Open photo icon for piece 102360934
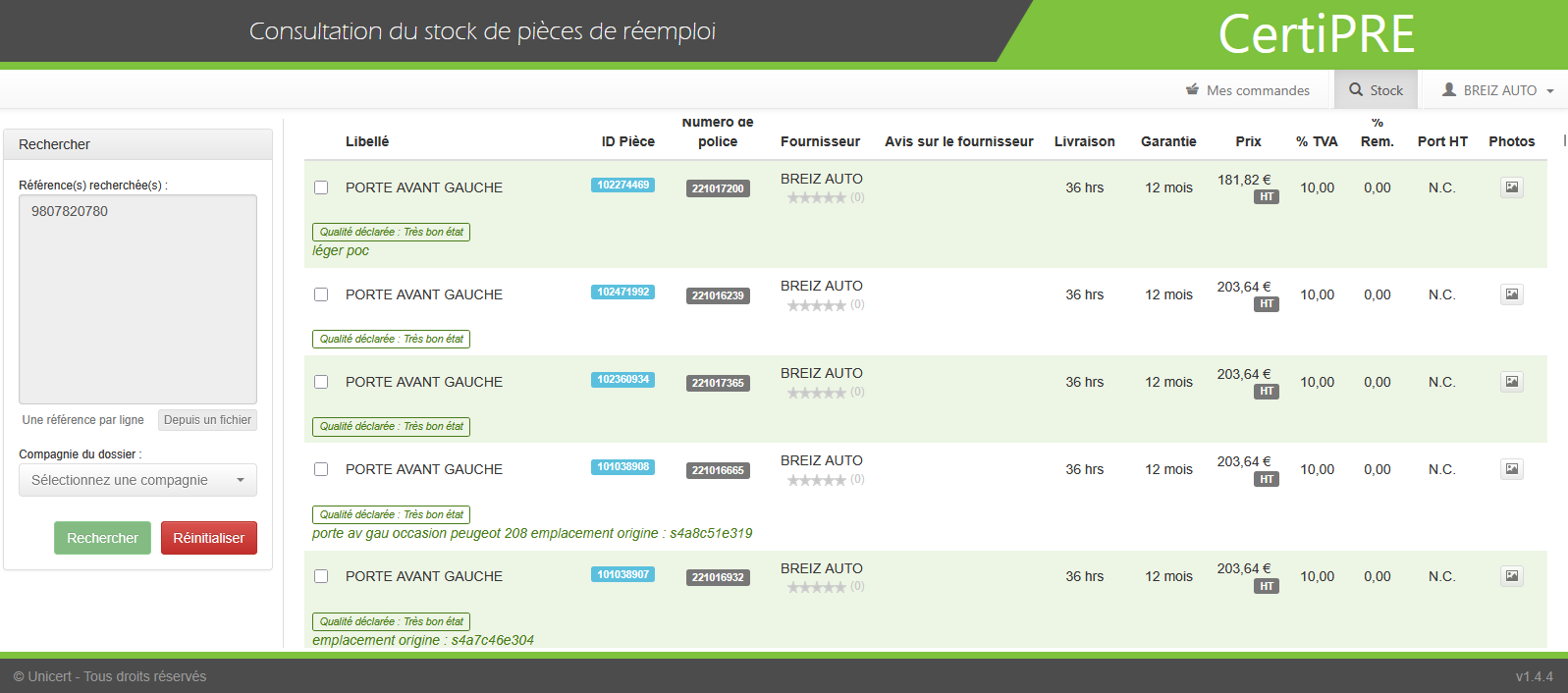The width and height of the screenshot is (1568, 693). point(1511,382)
